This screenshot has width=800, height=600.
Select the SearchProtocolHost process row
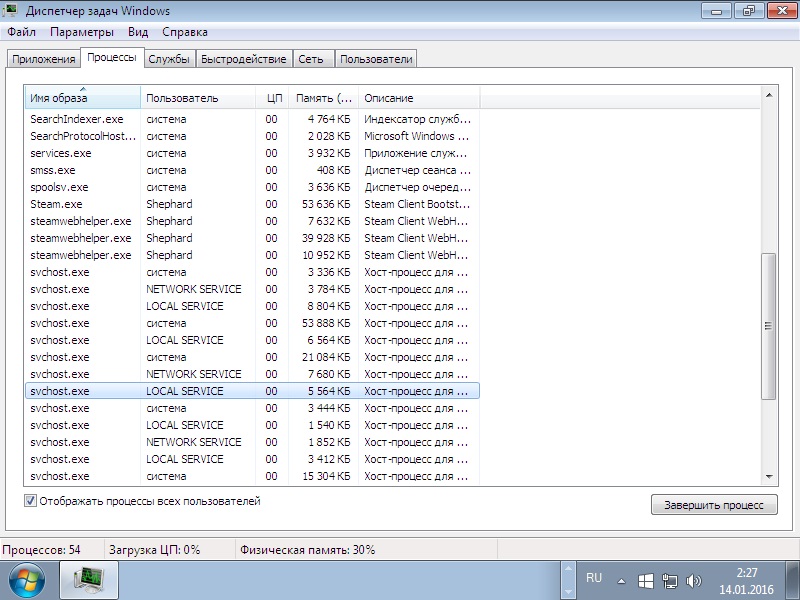pyautogui.click(x=252, y=136)
